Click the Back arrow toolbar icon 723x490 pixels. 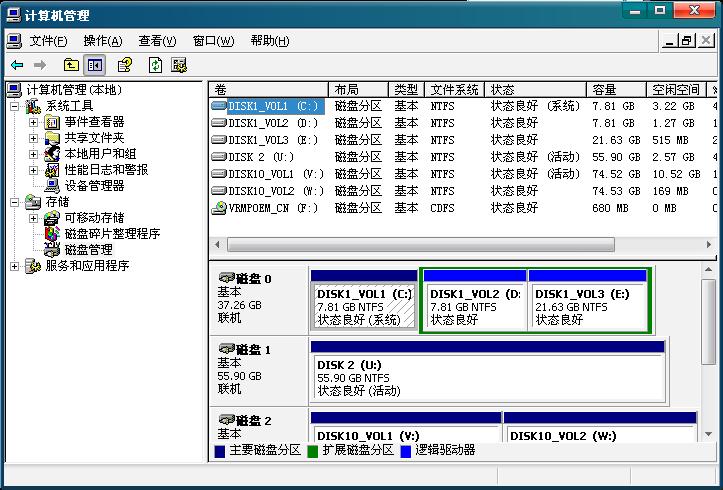[17, 65]
